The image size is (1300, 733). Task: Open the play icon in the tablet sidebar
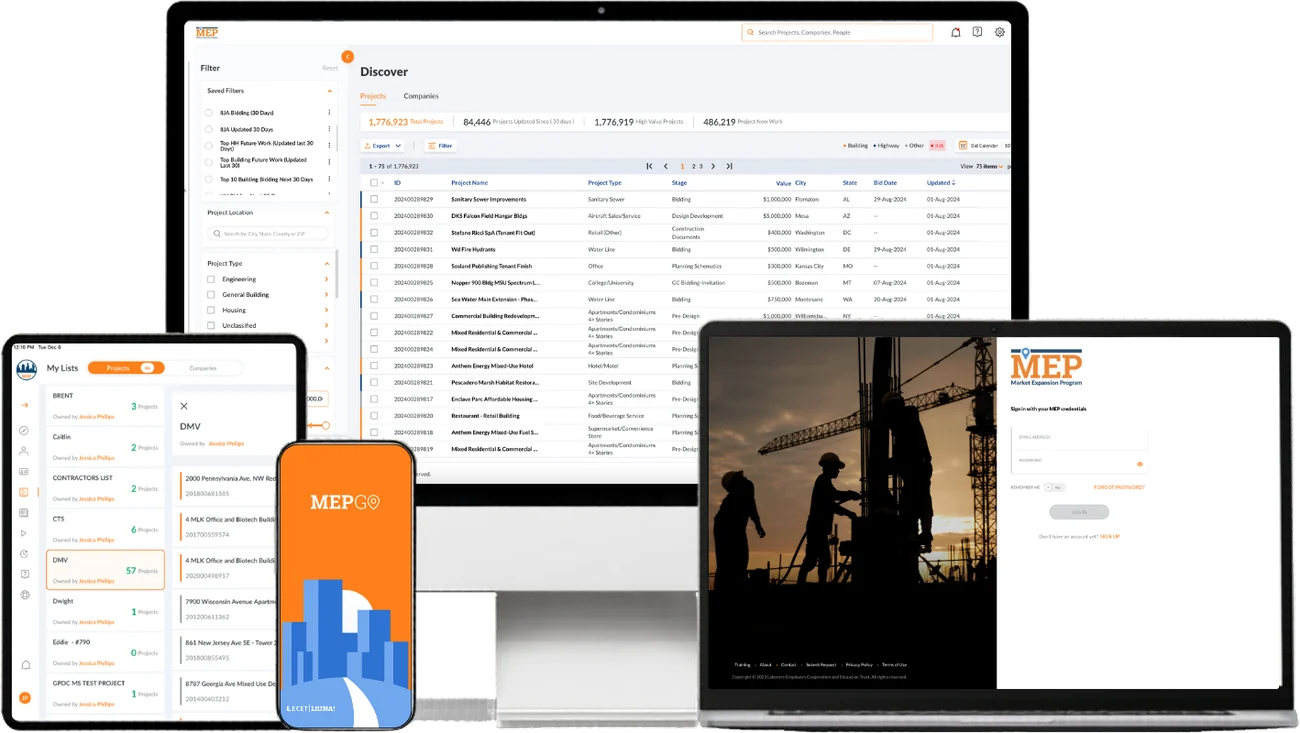pyautogui.click(x=24, y=534)
